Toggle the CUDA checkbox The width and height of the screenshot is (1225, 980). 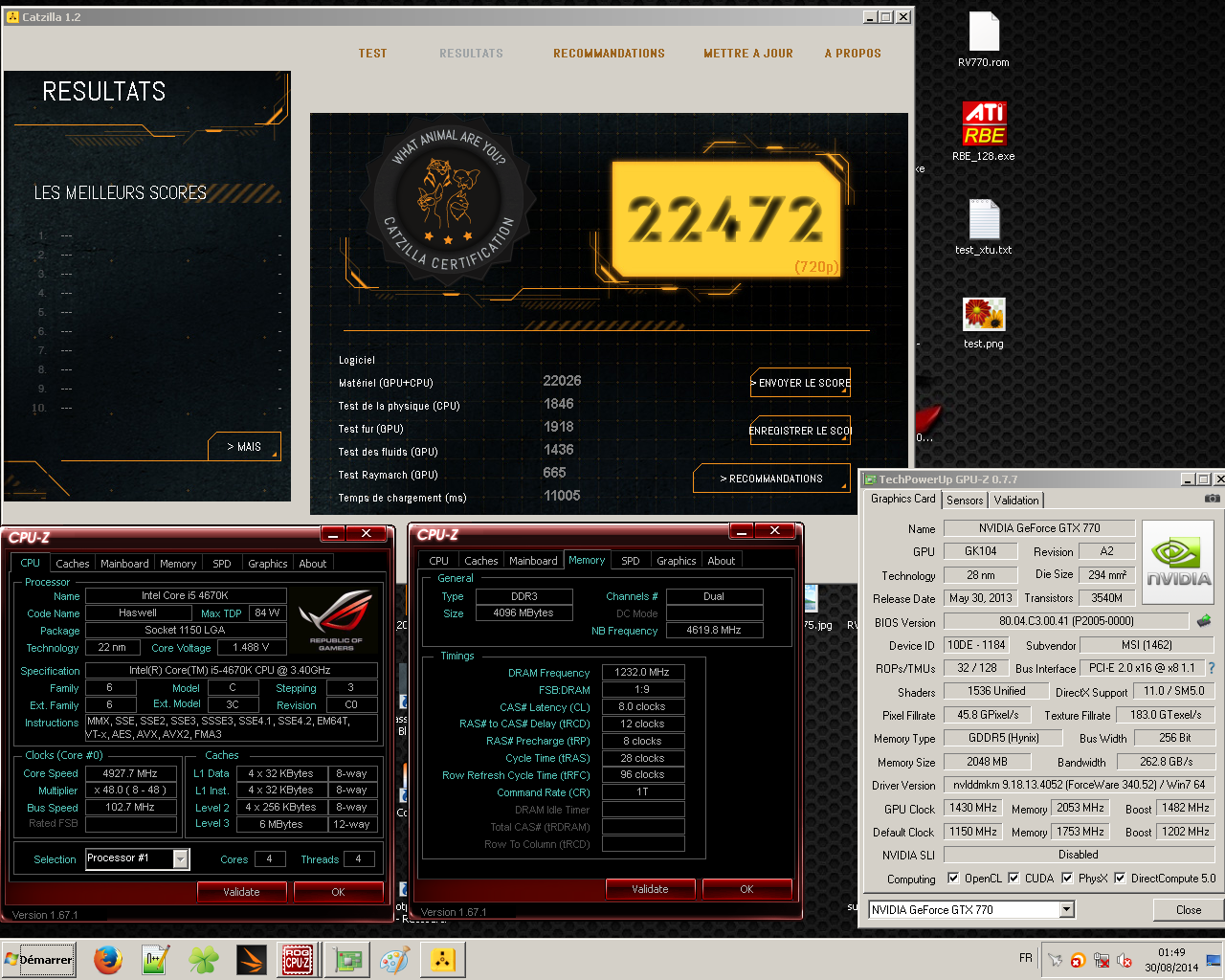pos(1013,878)
